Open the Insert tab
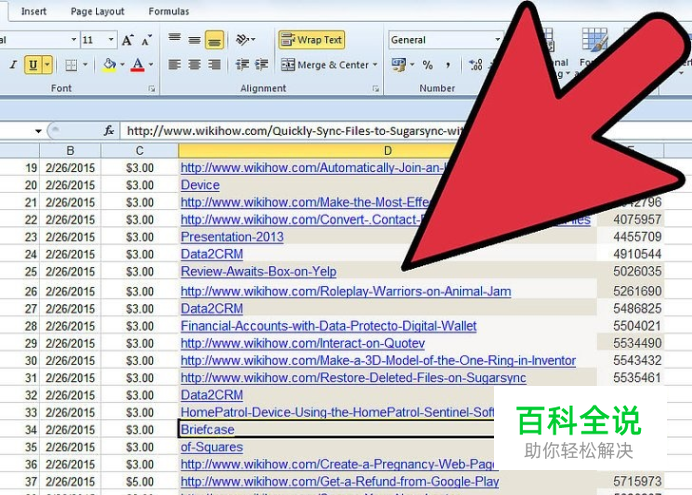692x495 pixels. click(x=34, y=11)
